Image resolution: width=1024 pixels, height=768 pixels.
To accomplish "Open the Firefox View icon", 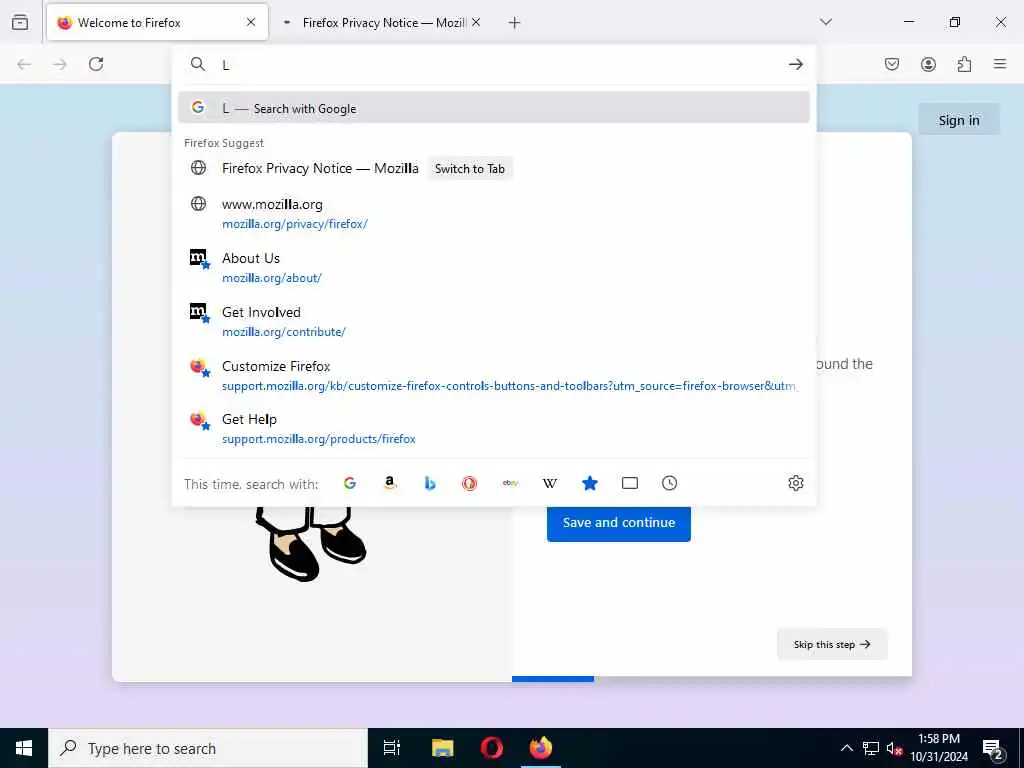I will click(20, 22).
